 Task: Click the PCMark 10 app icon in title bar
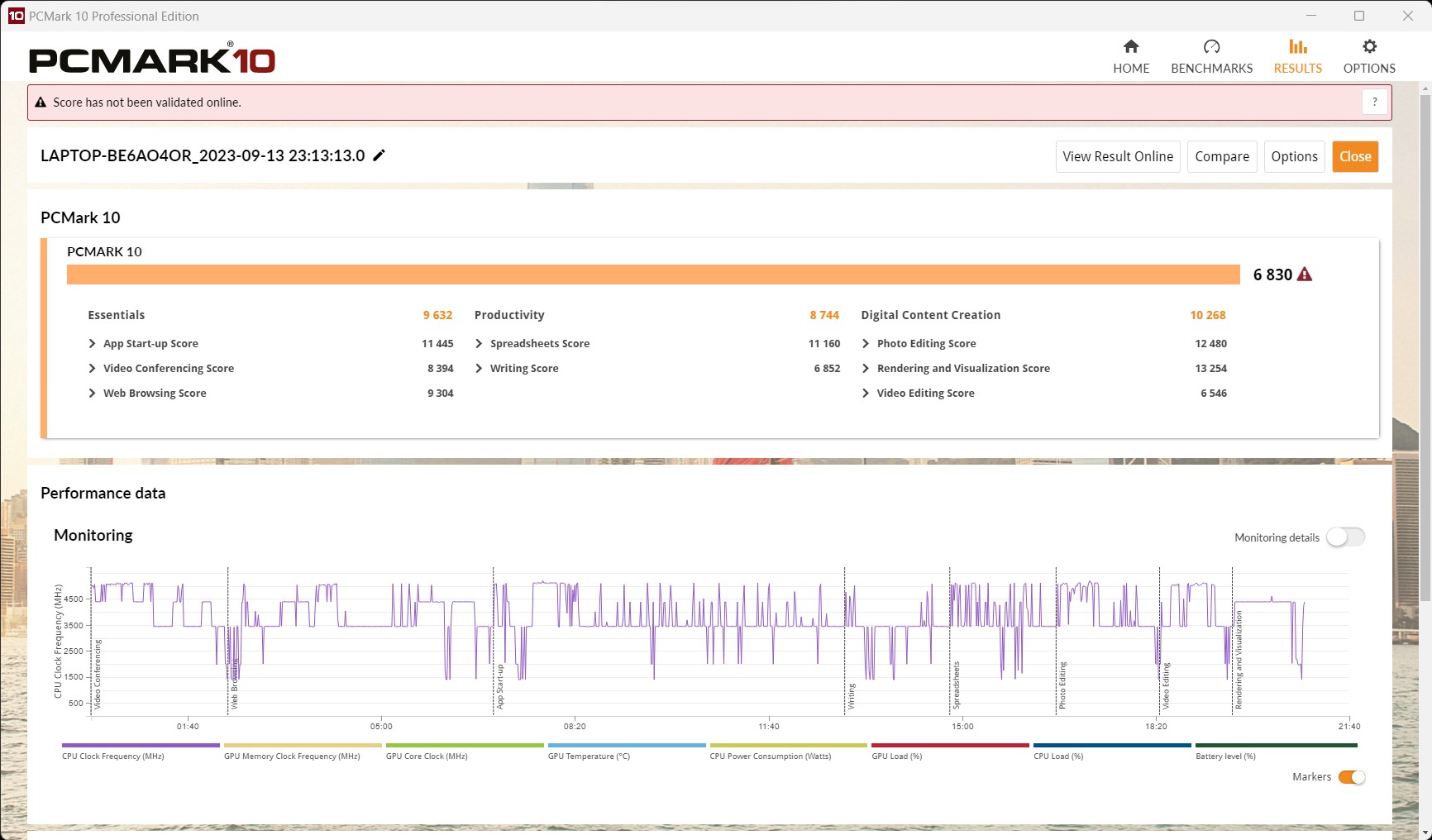[x=16, y=16]
